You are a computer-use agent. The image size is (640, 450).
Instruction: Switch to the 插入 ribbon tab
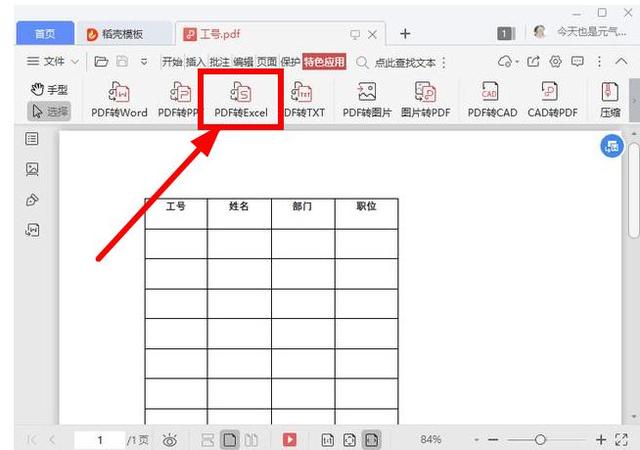click(196, 62)
